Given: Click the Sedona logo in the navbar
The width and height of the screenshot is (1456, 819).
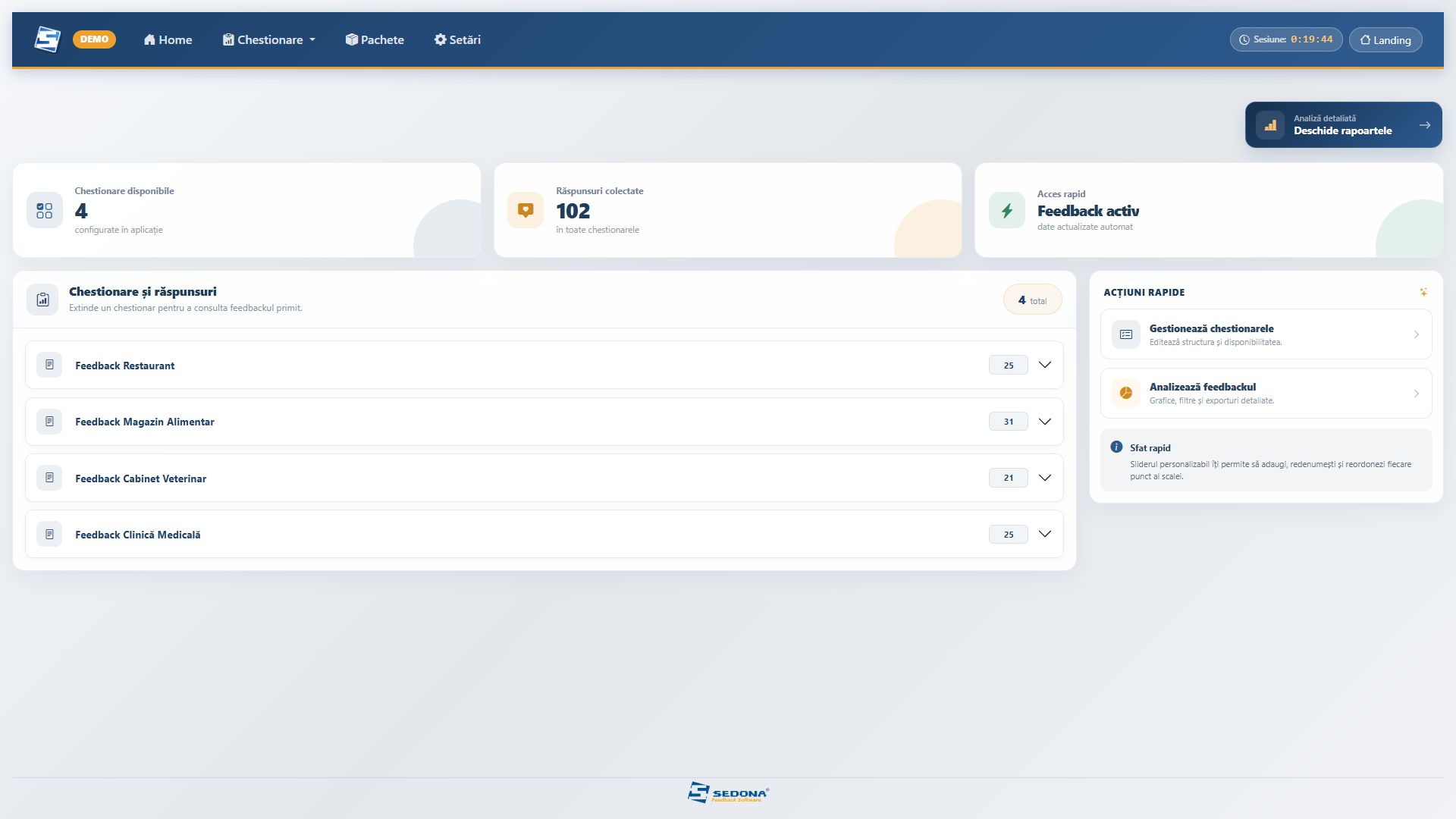Looking at the screenshot, I should (x=47, y=39).
